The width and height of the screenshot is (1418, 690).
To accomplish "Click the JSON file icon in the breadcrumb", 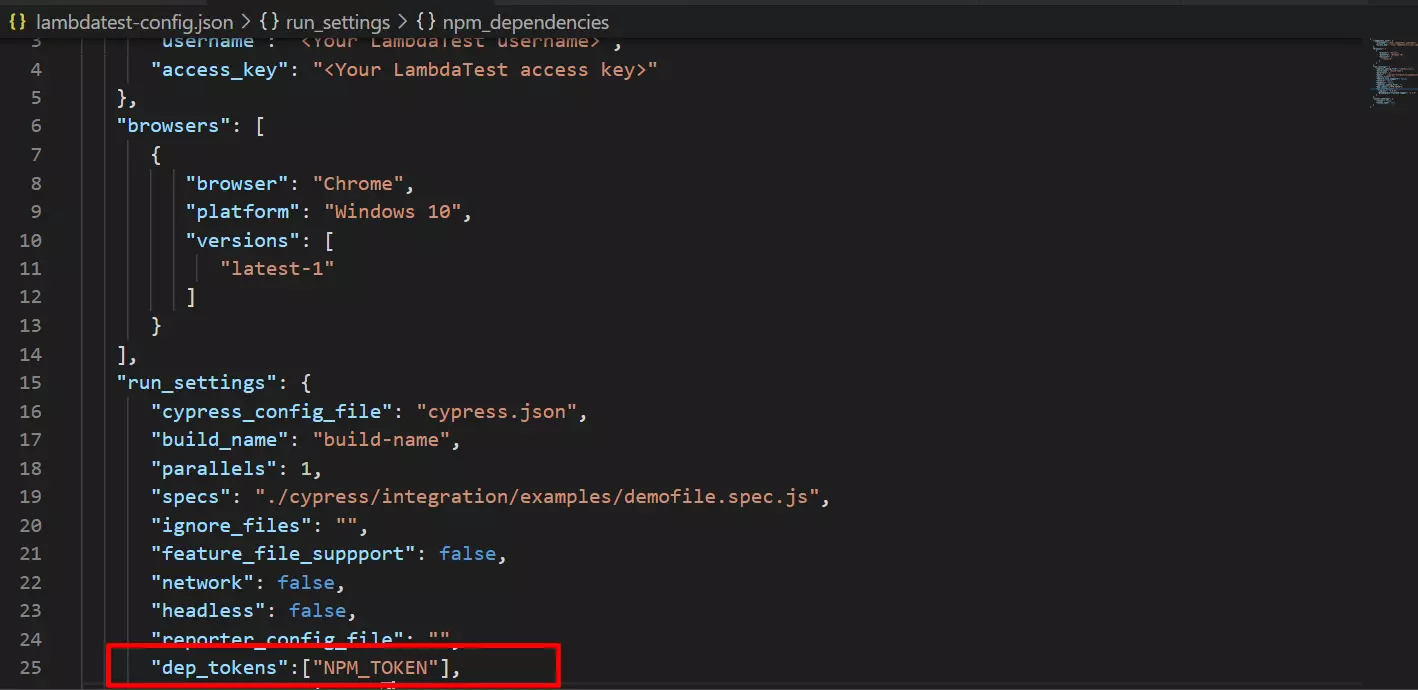I will [x=17, y=21].
